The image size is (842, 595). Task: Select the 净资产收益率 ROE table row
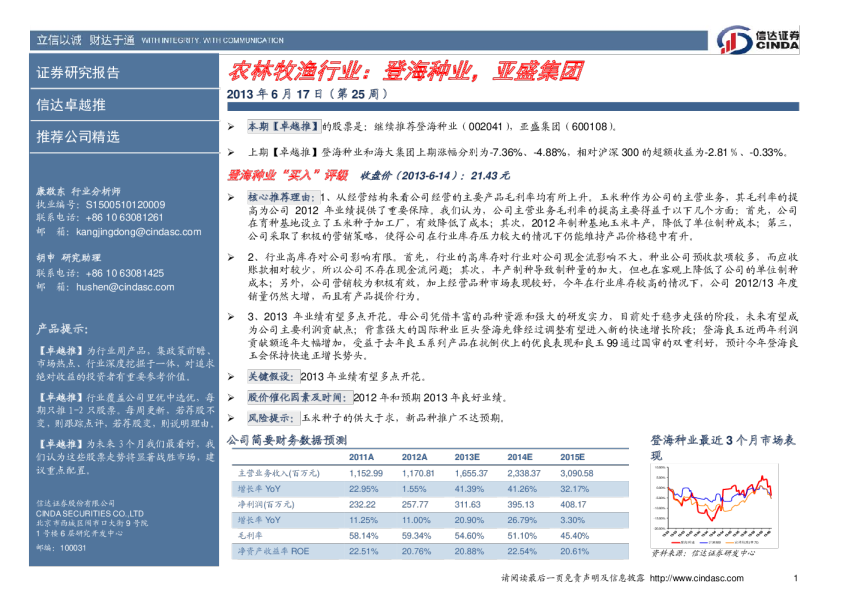coord(271,551)
